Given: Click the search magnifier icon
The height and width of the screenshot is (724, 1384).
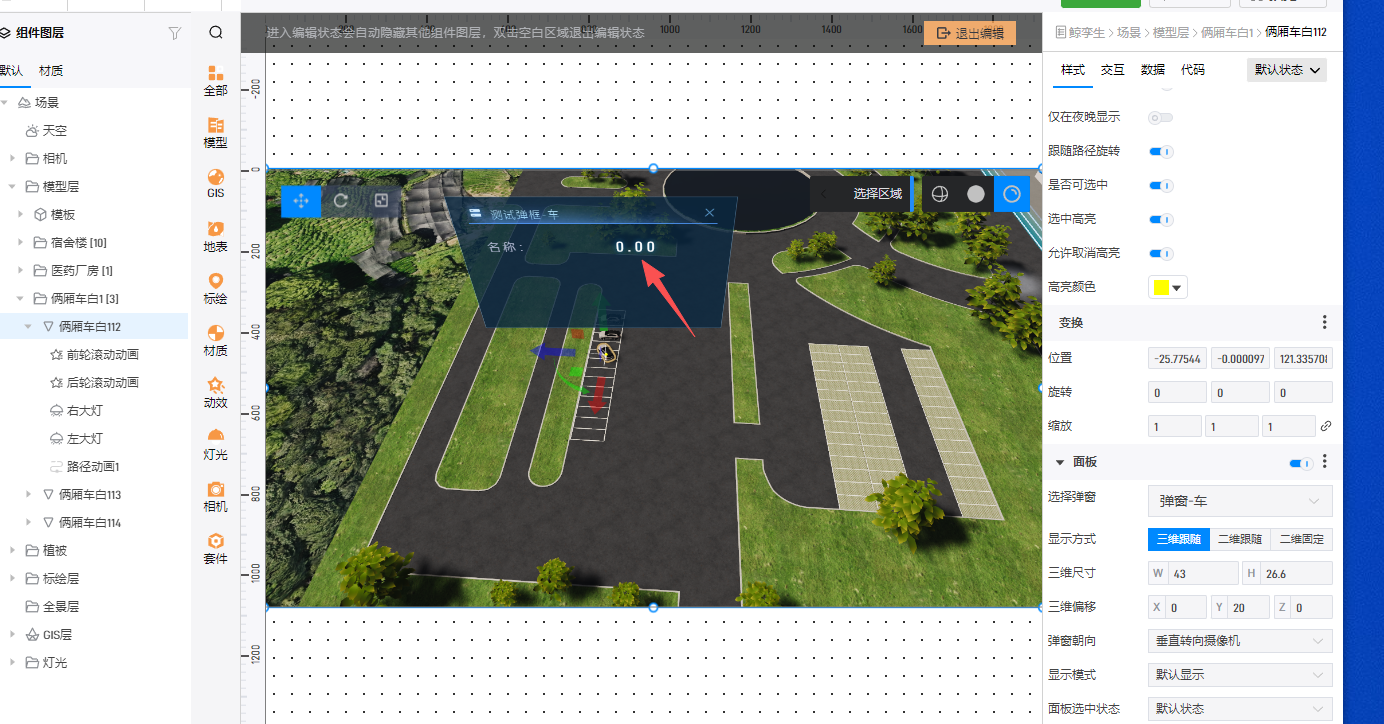Looking at the screenshot, I should (216, 32).
